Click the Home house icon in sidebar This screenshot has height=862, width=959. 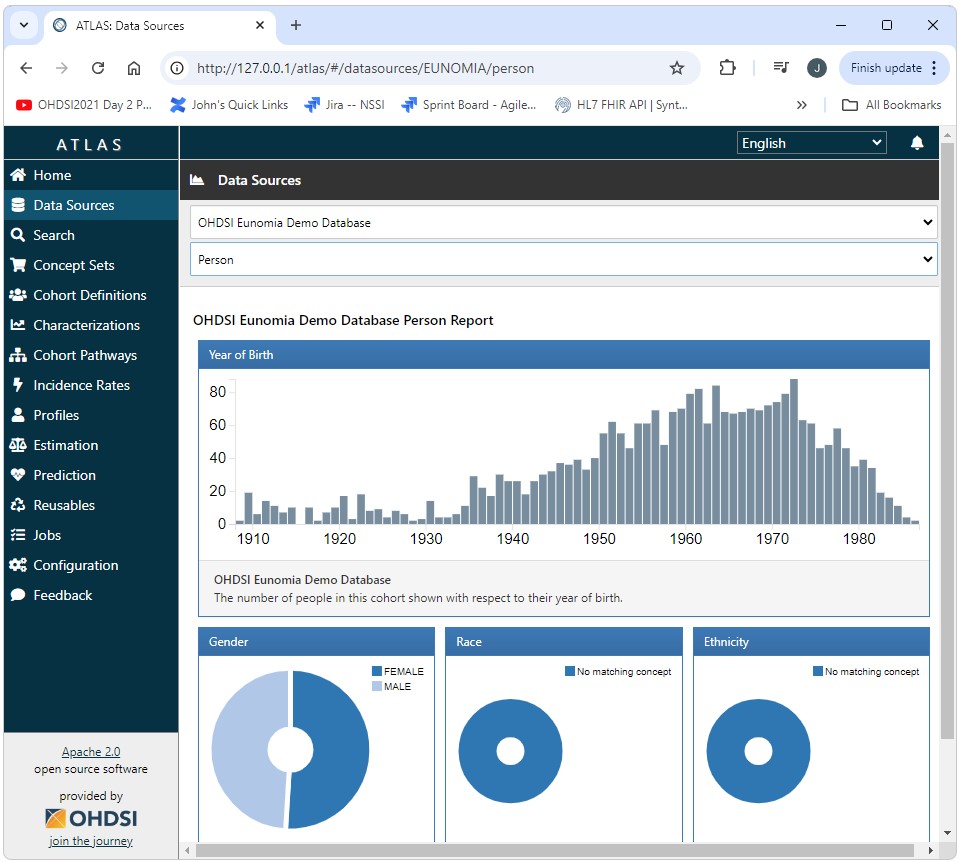click(18, 175)
